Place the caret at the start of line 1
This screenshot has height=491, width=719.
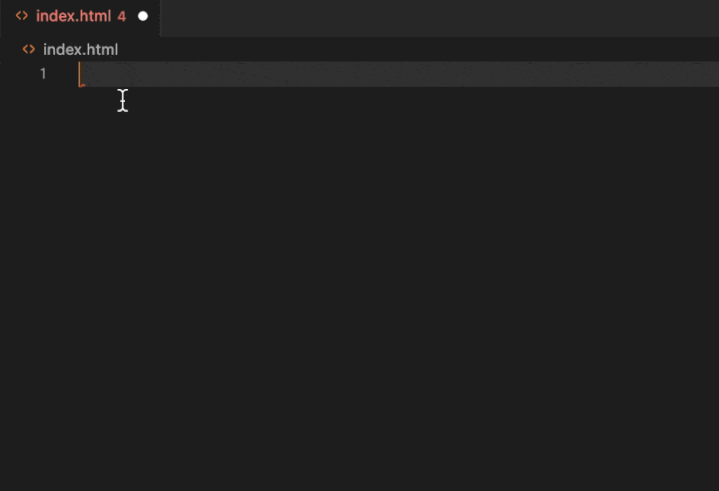point(80,74)
